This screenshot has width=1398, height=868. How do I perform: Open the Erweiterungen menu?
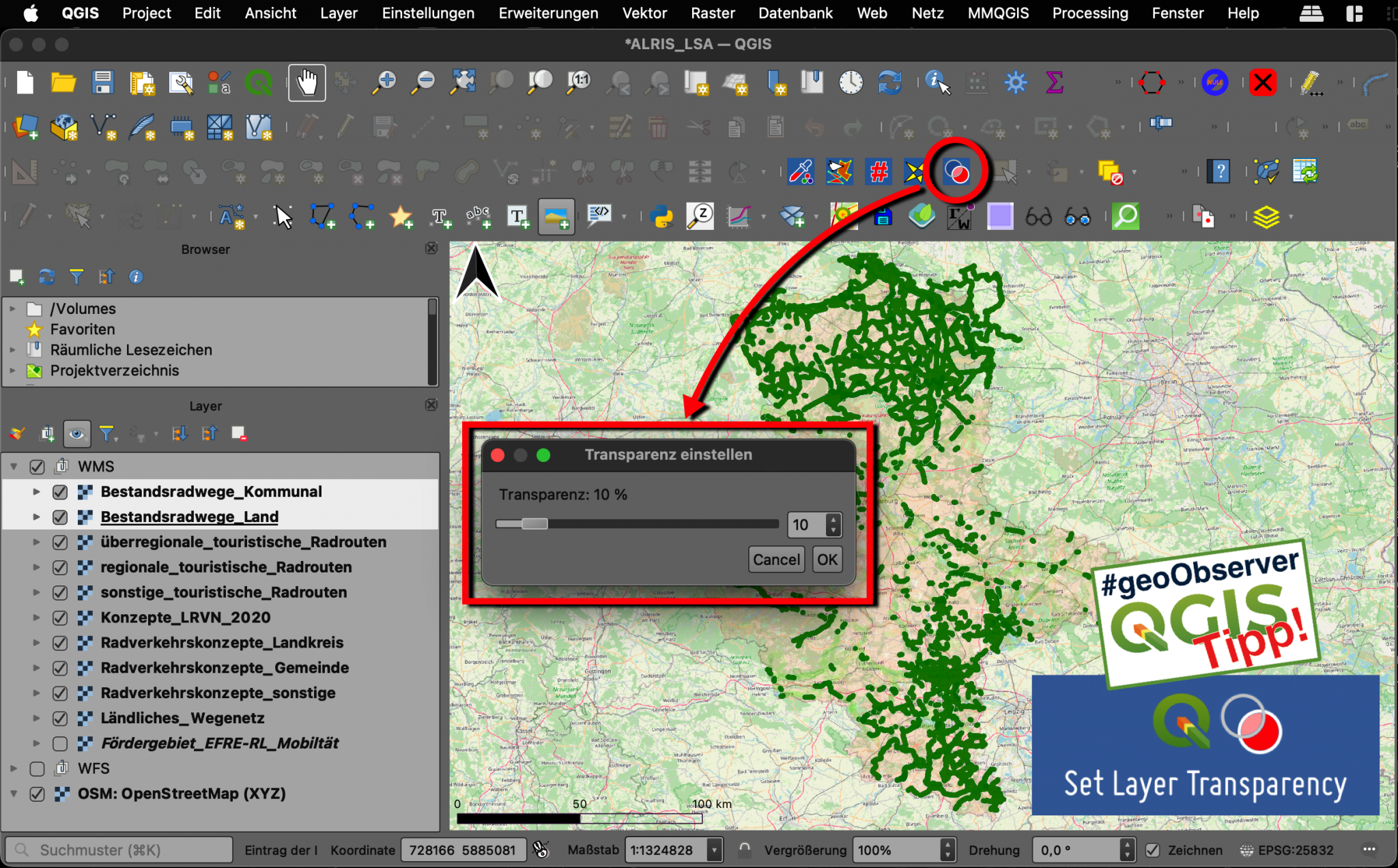548,13
